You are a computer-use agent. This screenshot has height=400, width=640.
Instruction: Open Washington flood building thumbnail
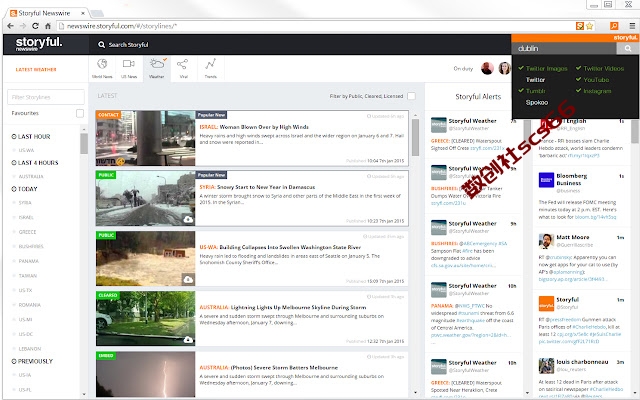pyautogui.click(x=146, y=258)
